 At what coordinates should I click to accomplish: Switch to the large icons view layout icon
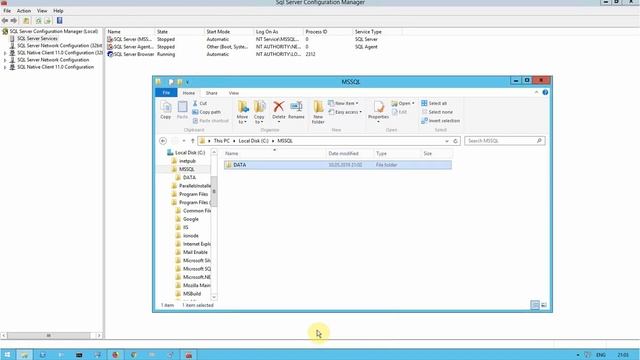point(544,305)
